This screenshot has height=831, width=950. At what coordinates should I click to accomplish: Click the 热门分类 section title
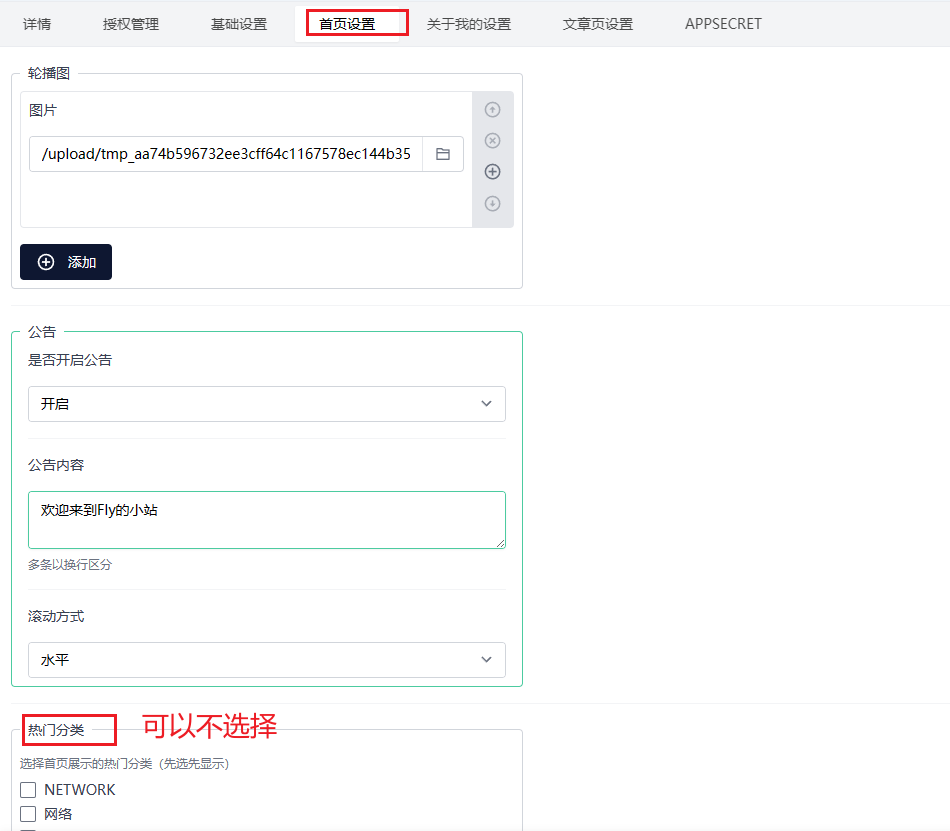click(x=56, y=730)
